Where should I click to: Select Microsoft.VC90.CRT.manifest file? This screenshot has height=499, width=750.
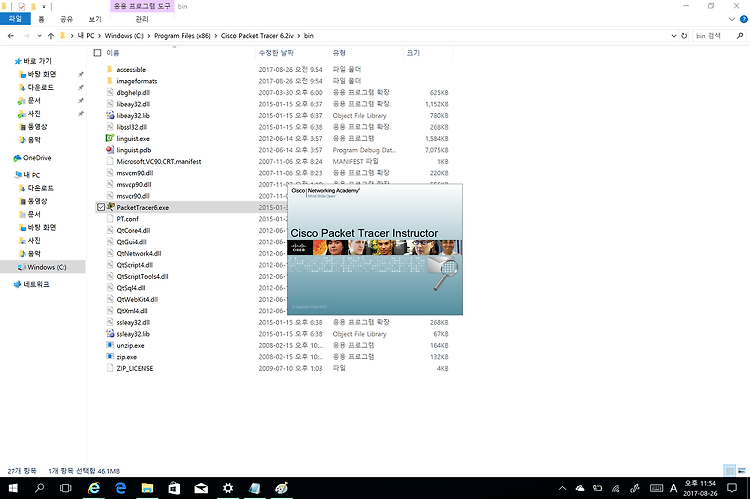pos(159,161)
